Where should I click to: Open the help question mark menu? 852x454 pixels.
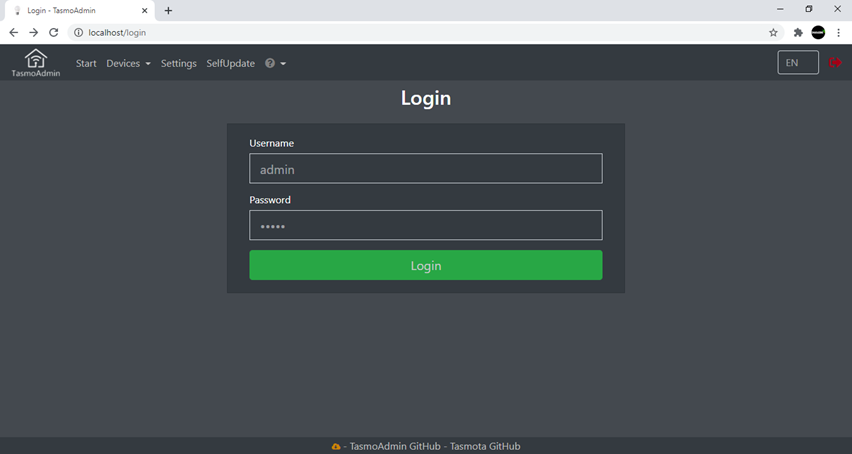pos(275,63)
